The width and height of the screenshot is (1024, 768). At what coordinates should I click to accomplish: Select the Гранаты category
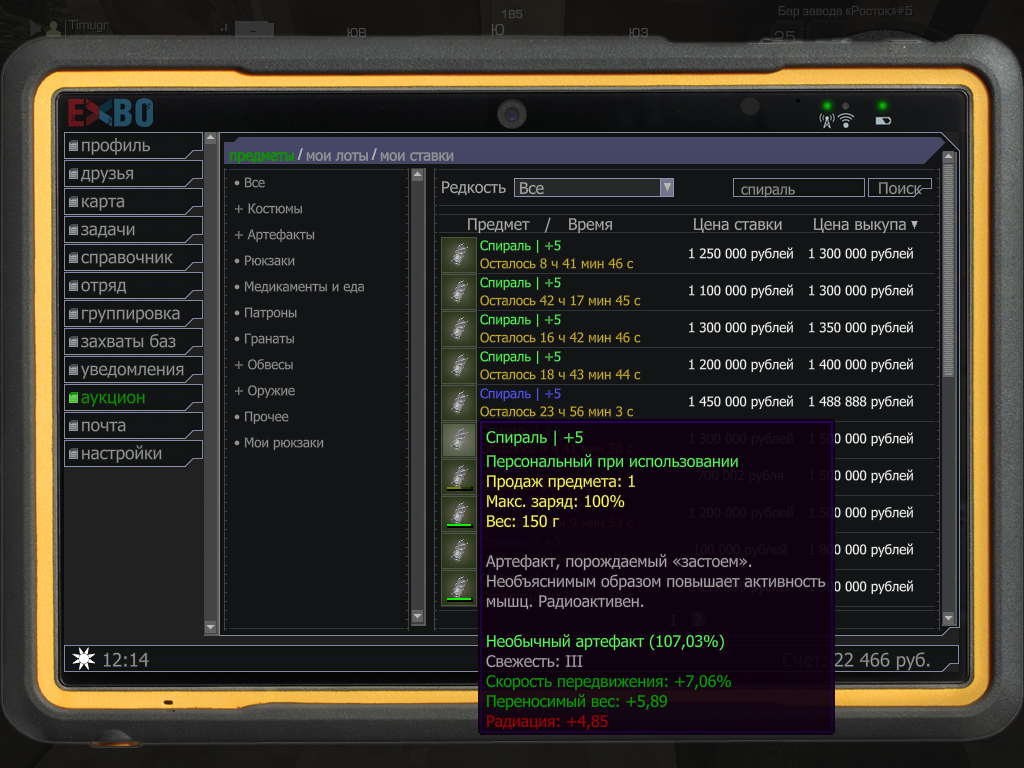264,339
